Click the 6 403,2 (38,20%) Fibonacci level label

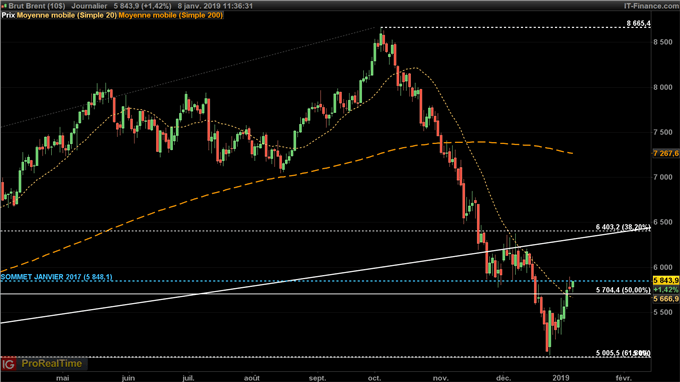pyautogui.click(x=623, y=227)
